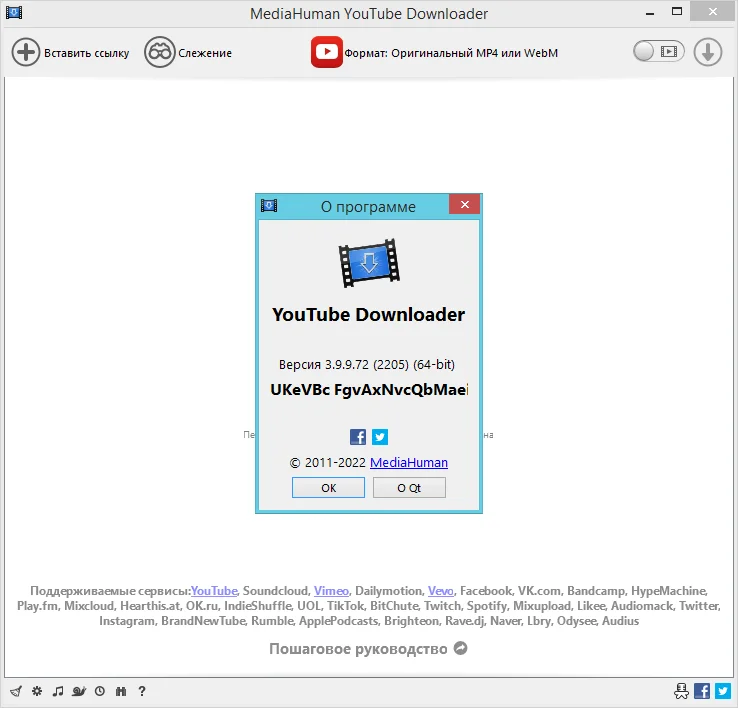
Task: Toggle the snail speed-limit mode icon
Action: (x=79, y=691)
